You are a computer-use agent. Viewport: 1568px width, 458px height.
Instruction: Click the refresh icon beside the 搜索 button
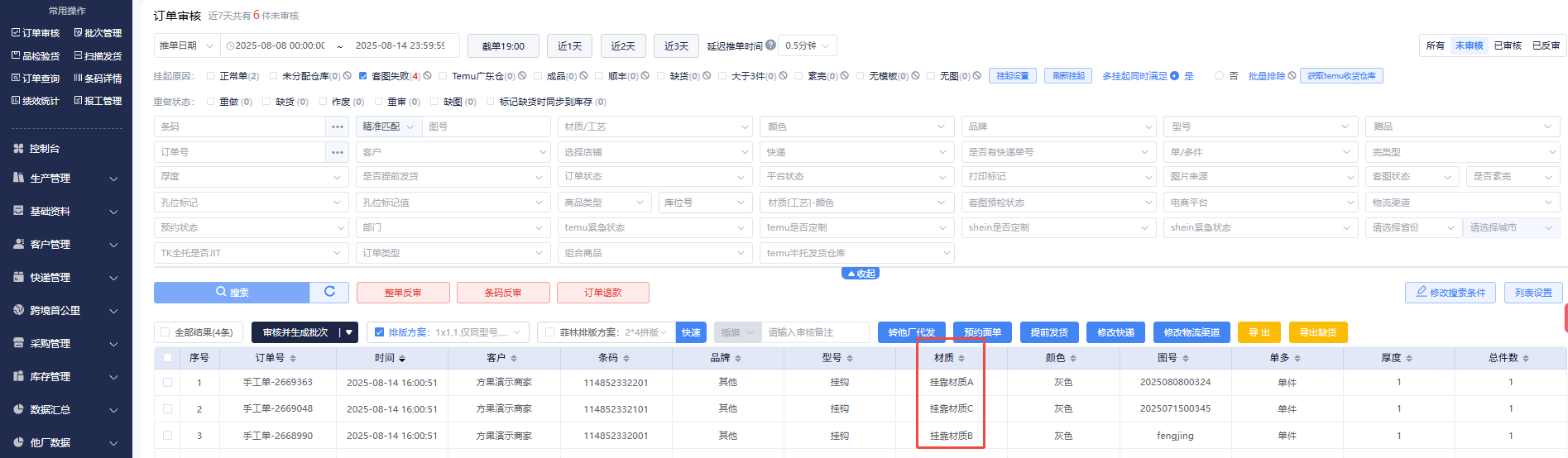click(329, 292)
